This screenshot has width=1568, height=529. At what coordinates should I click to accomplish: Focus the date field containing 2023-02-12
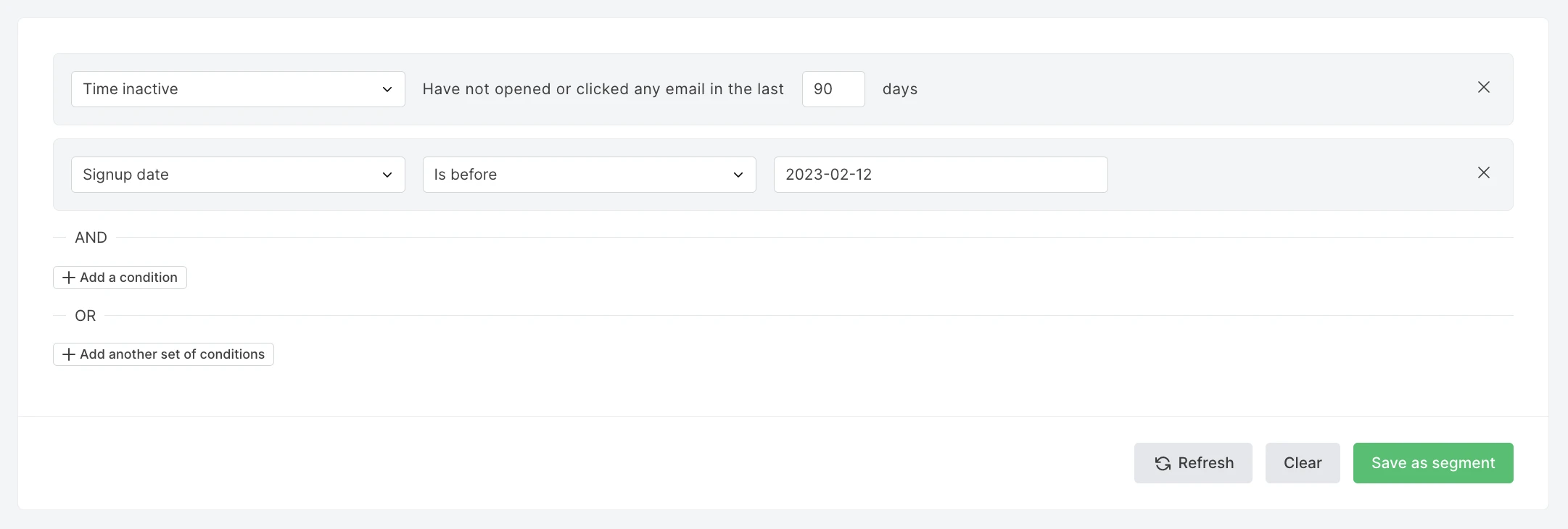(x=940, y=175)
